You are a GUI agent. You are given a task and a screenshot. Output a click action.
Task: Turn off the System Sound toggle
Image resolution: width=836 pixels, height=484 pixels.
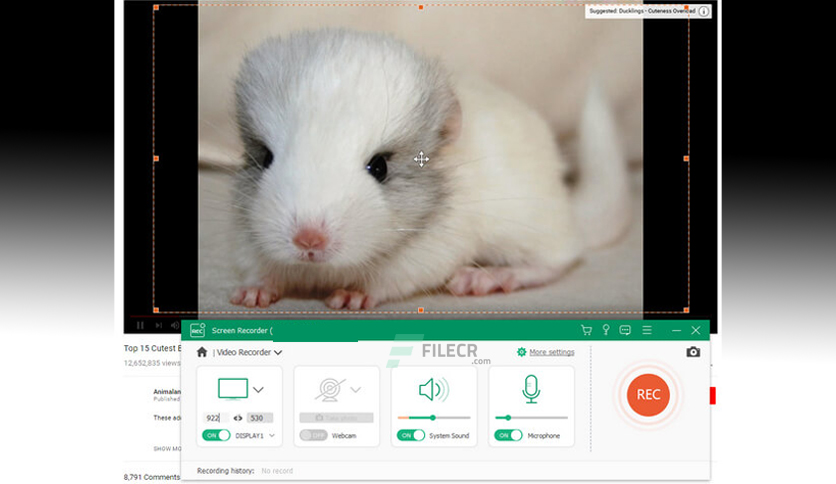411,435
